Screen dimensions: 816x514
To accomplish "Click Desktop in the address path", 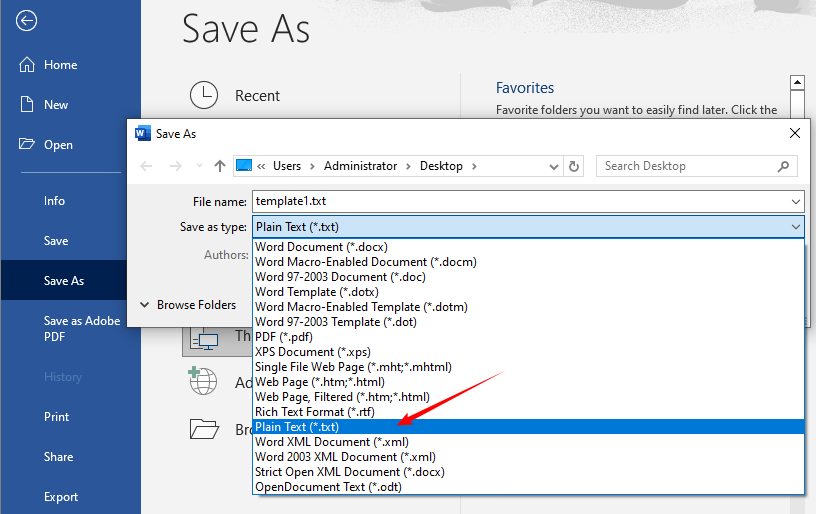I will coord(441,166).
